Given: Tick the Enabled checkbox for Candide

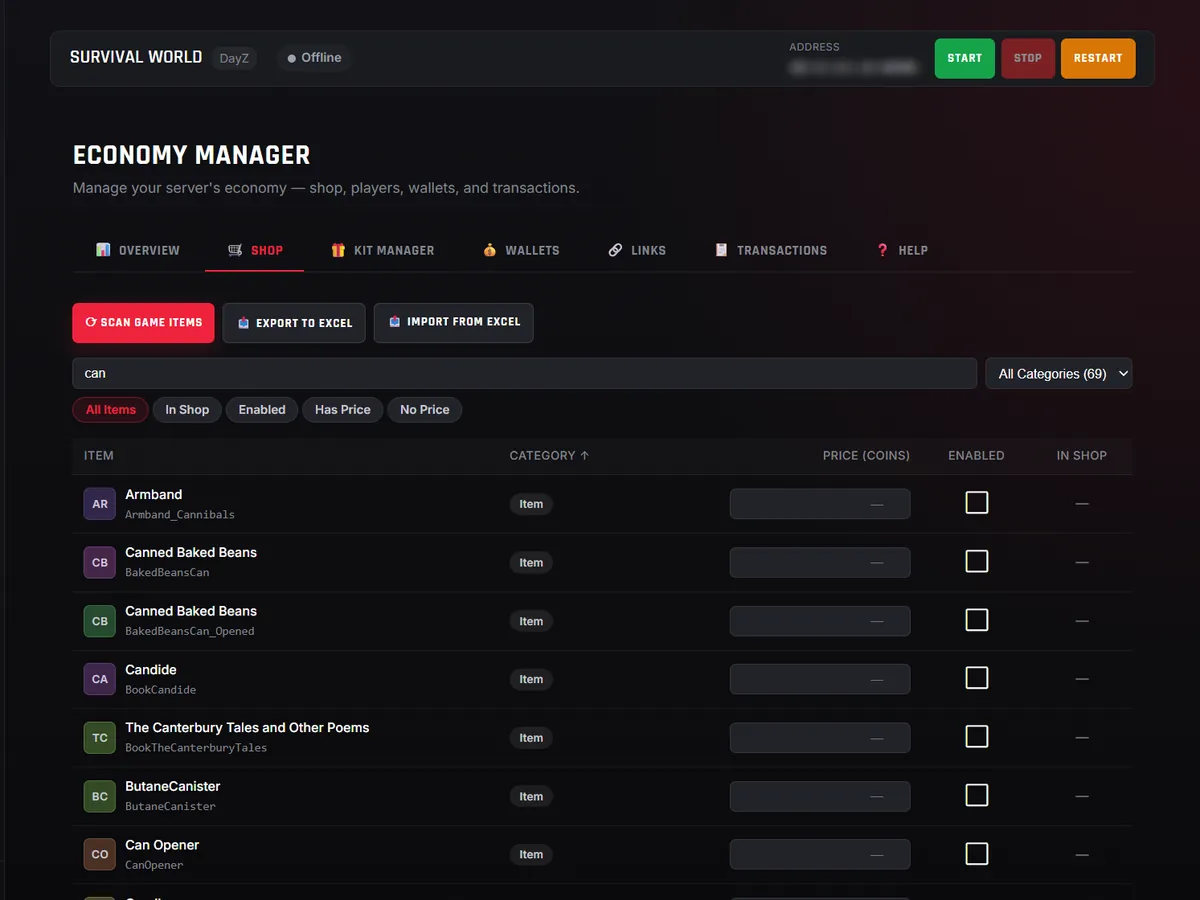Looking at the screenshot, I should (977, 678).
